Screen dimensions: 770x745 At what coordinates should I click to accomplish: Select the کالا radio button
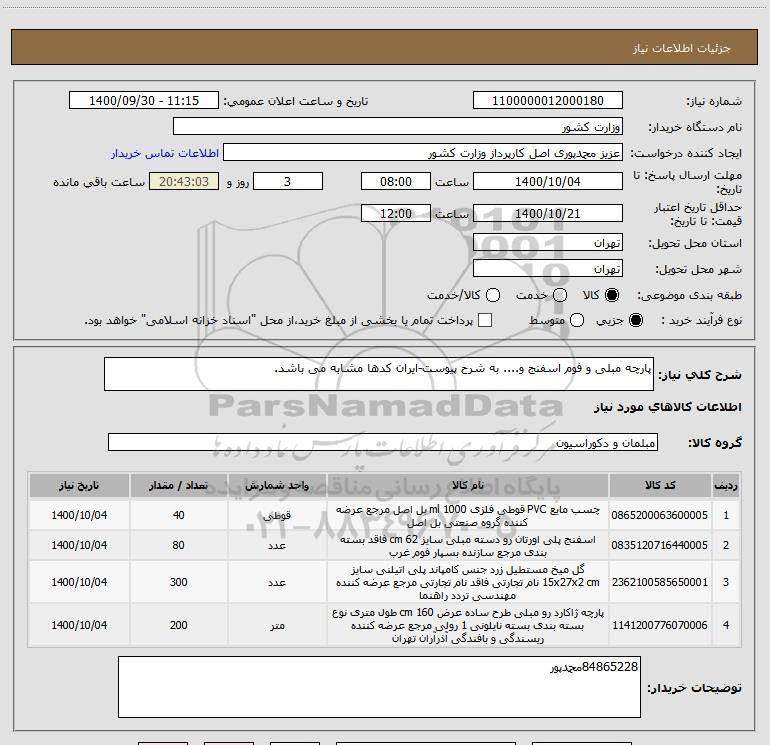(x=612, y=295)
